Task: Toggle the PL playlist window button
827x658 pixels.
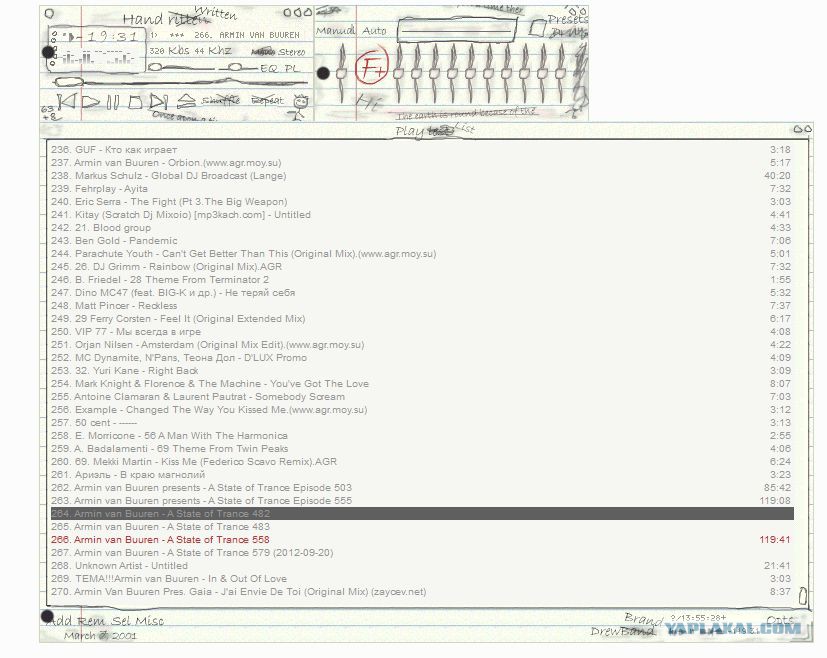Action: pos(291,68)
